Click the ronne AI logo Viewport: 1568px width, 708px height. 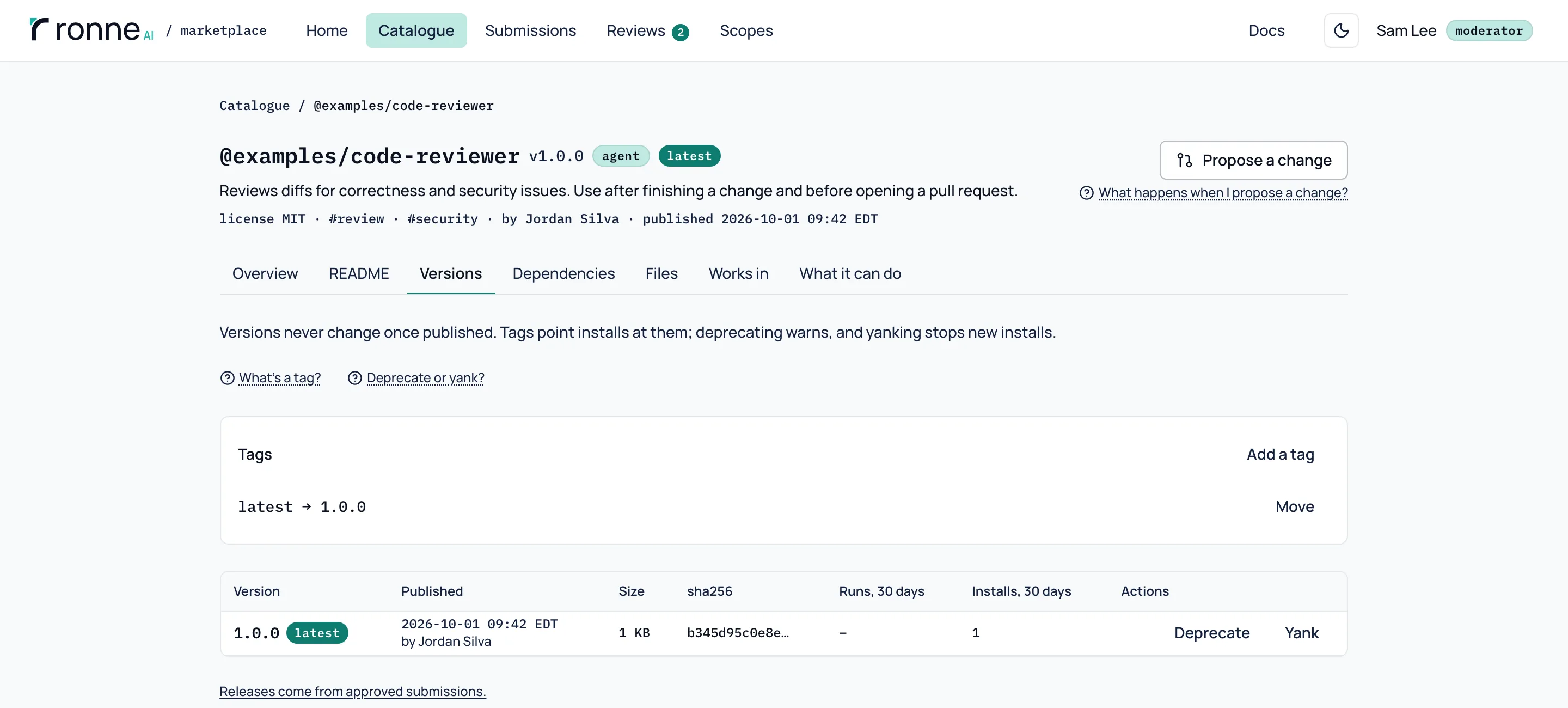coord(91,30)
